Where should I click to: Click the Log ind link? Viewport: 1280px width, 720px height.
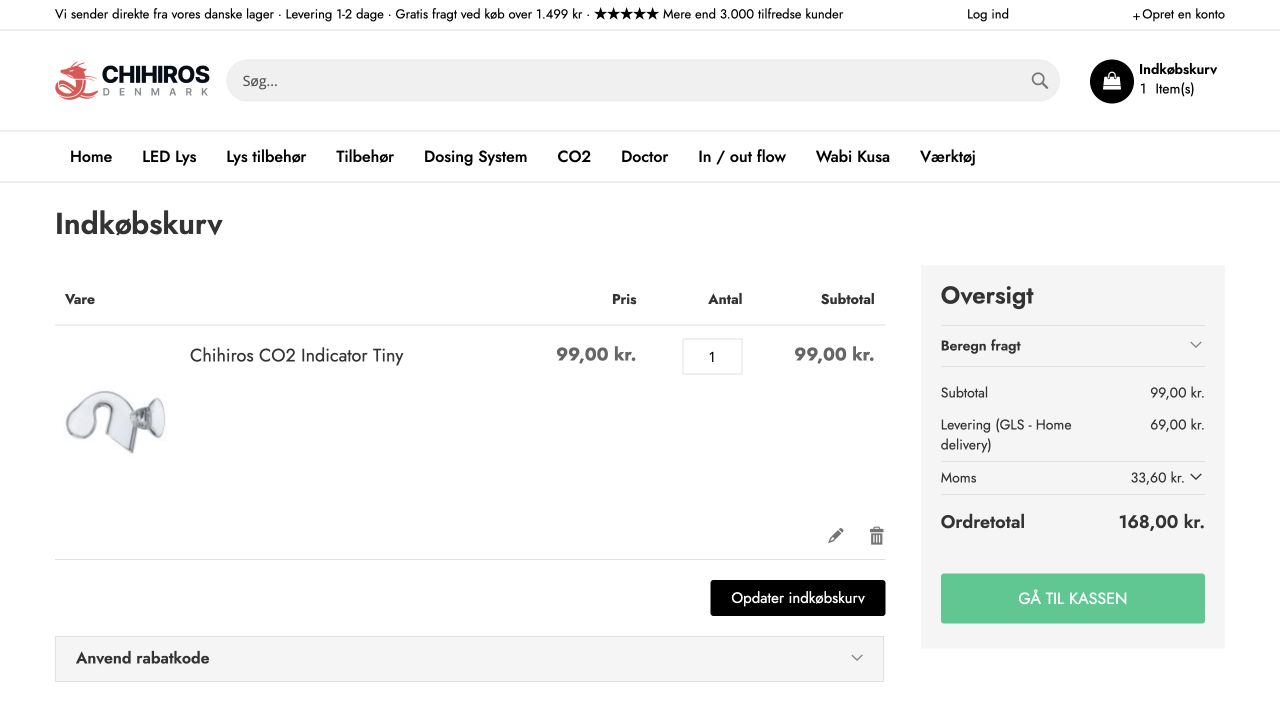(988, 14)
